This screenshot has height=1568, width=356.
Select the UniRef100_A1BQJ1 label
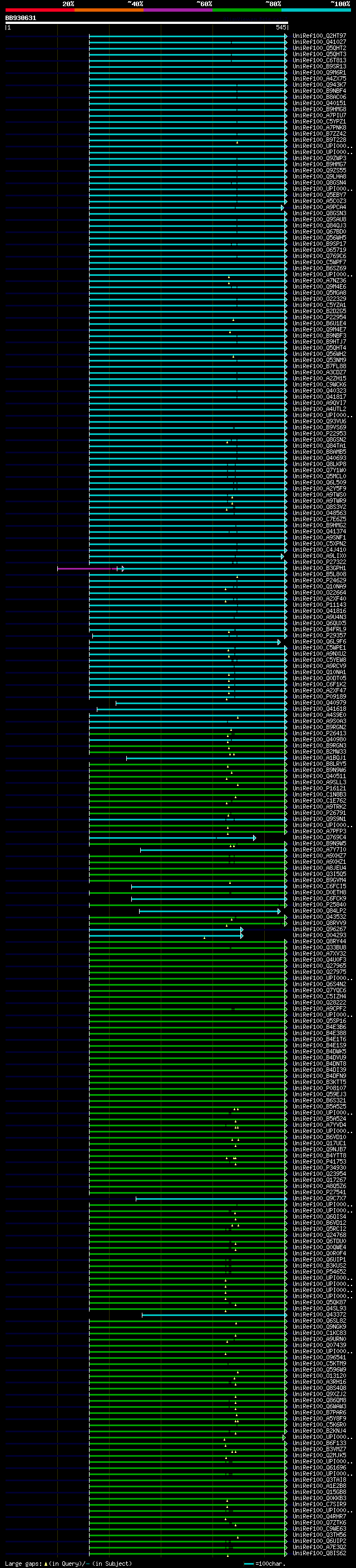(319, 758)
